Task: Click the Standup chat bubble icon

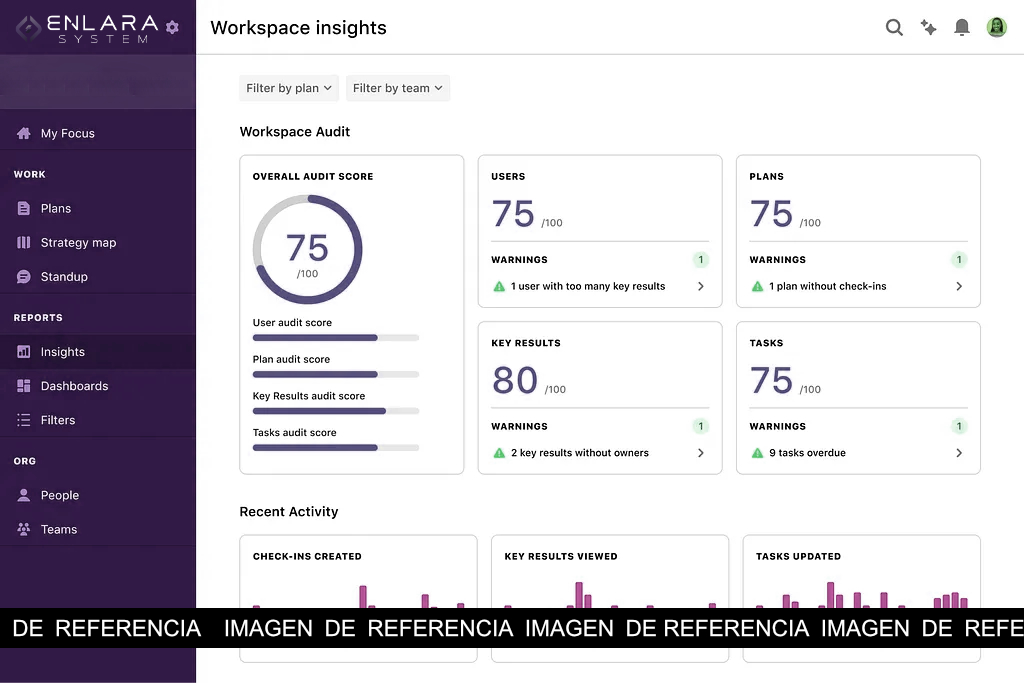Action: pos(24,277)
